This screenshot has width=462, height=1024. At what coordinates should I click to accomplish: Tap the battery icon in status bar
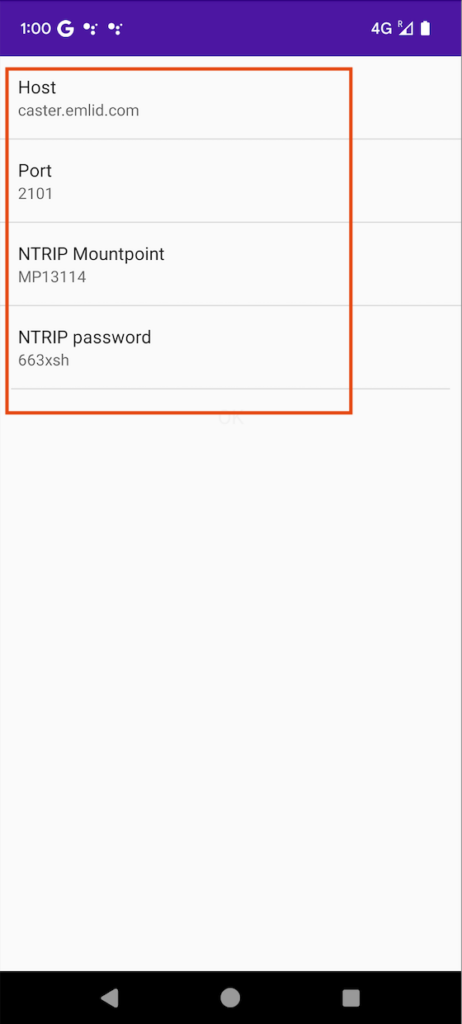coord(425,28)
